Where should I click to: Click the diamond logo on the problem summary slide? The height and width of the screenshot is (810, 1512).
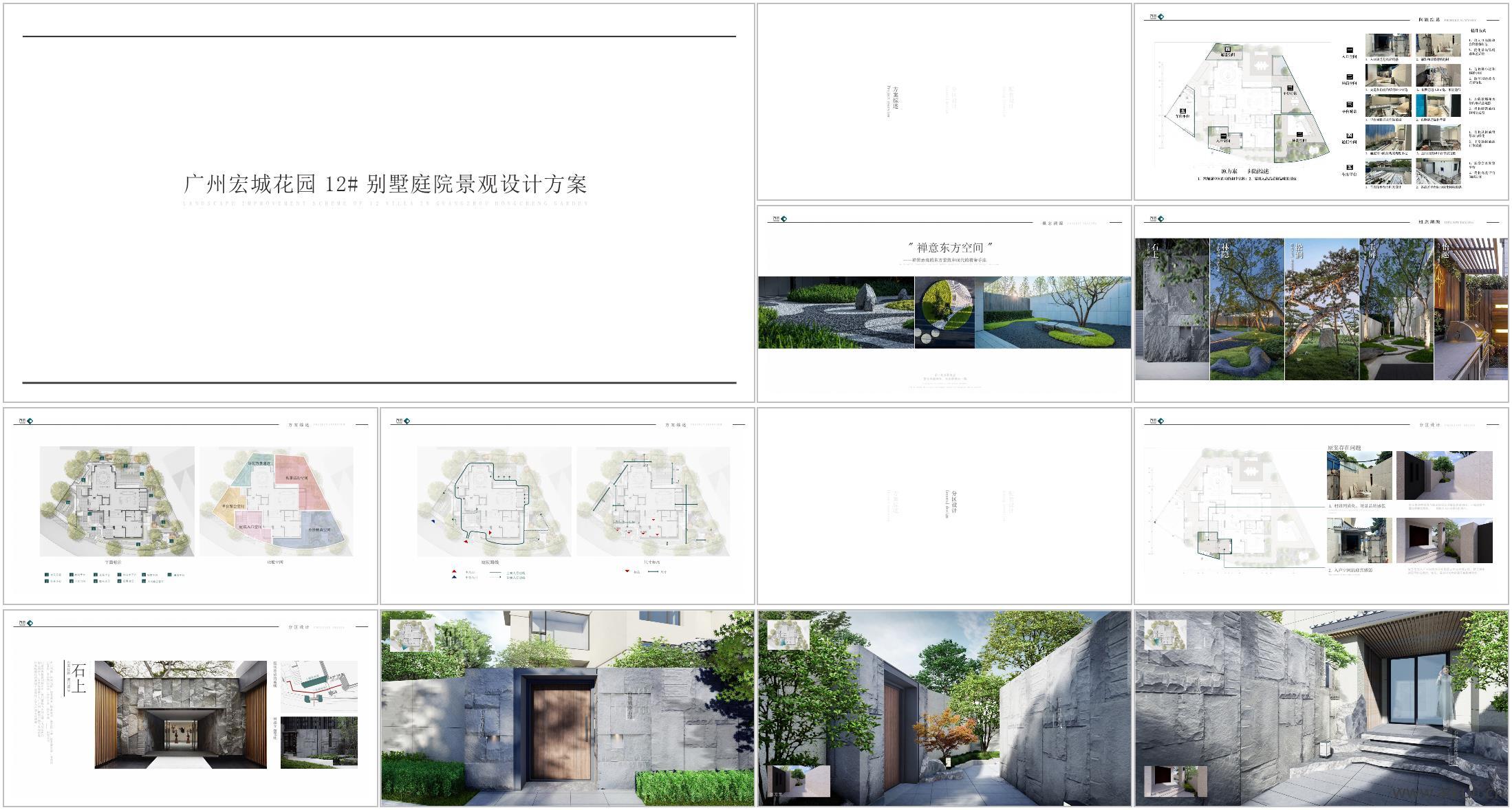(x=1161, y=17)
